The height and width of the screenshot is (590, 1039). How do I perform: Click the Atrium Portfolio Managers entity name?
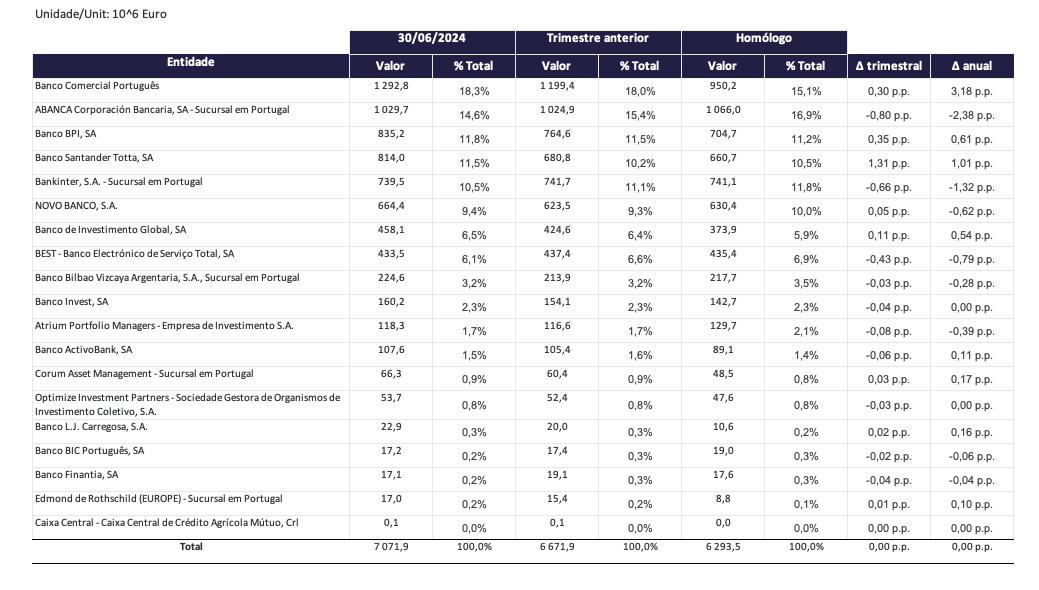(164, 326)
